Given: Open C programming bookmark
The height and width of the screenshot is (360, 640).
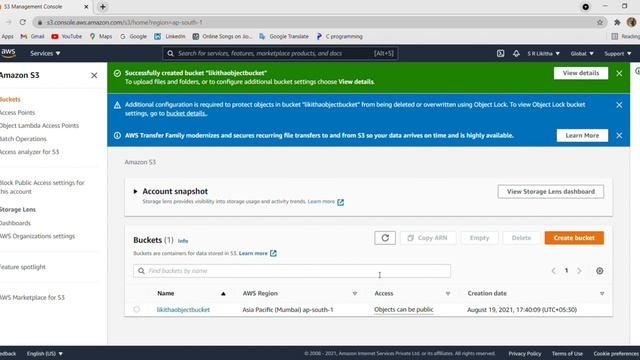Looking at the screenshot, I should (340, 36).
